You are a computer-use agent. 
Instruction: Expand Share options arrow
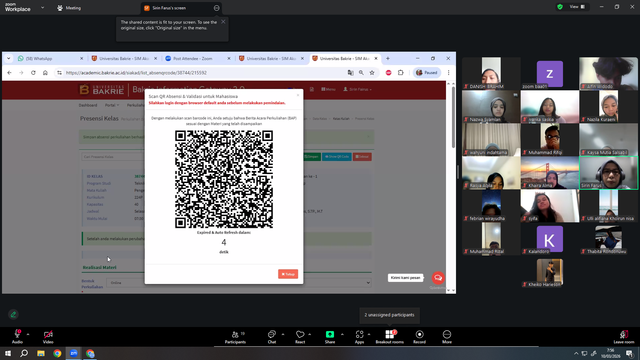pyautogui.click(x=342, y=334)
